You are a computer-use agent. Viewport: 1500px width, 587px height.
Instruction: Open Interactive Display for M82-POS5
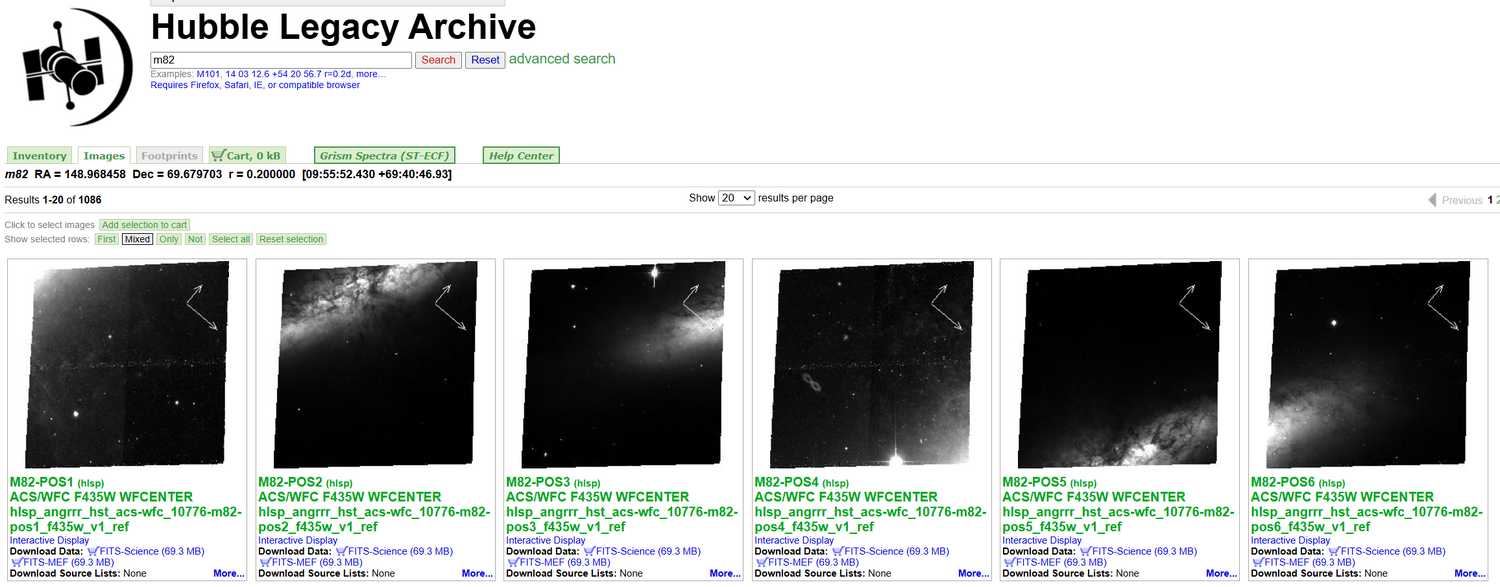[x=1042, y=540]
